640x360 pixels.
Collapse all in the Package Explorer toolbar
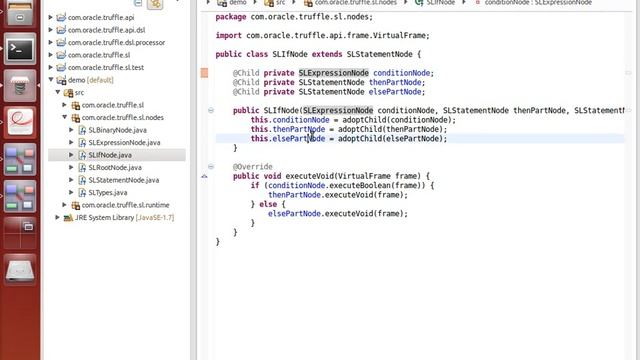point(138,3)
